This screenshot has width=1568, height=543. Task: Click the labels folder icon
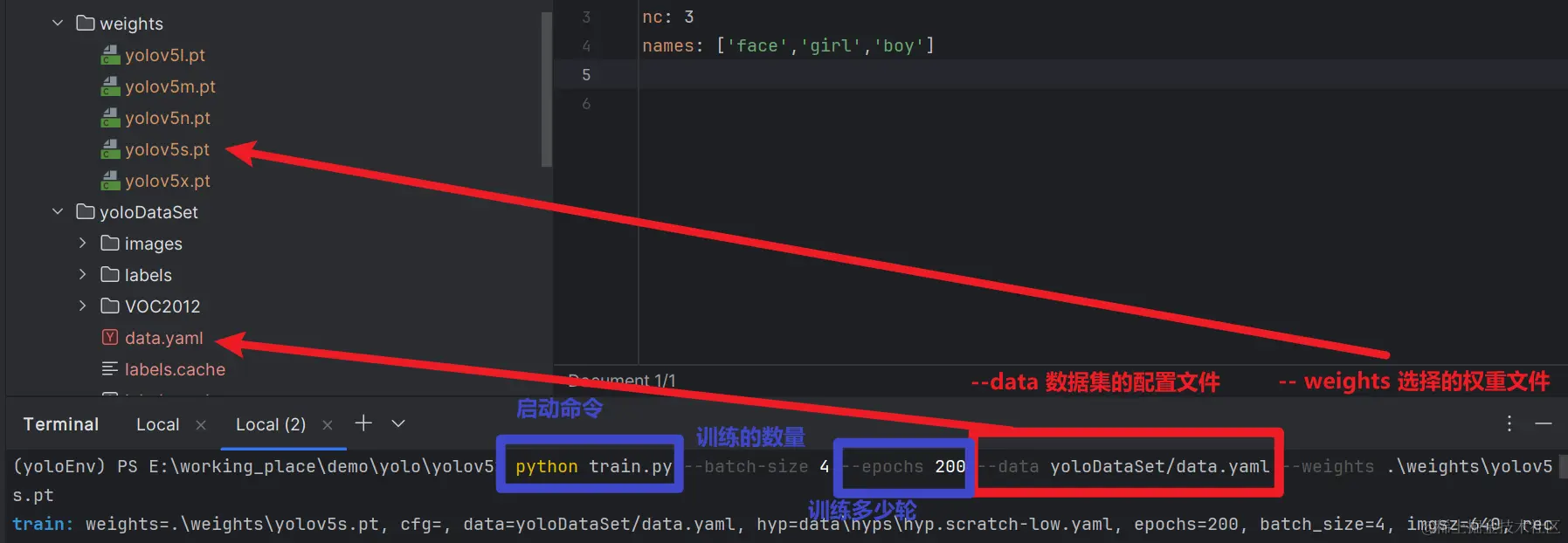(x=109, y=274)
